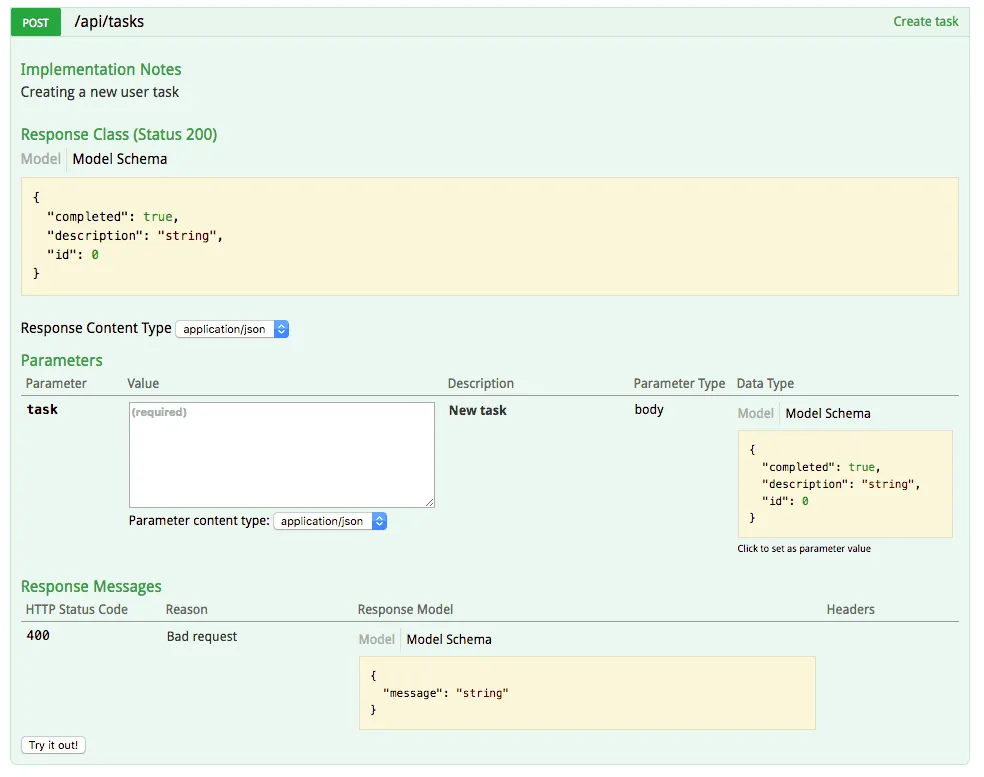Switch to Model tab under Response Class
984x777 pixels.
[41, 159]
